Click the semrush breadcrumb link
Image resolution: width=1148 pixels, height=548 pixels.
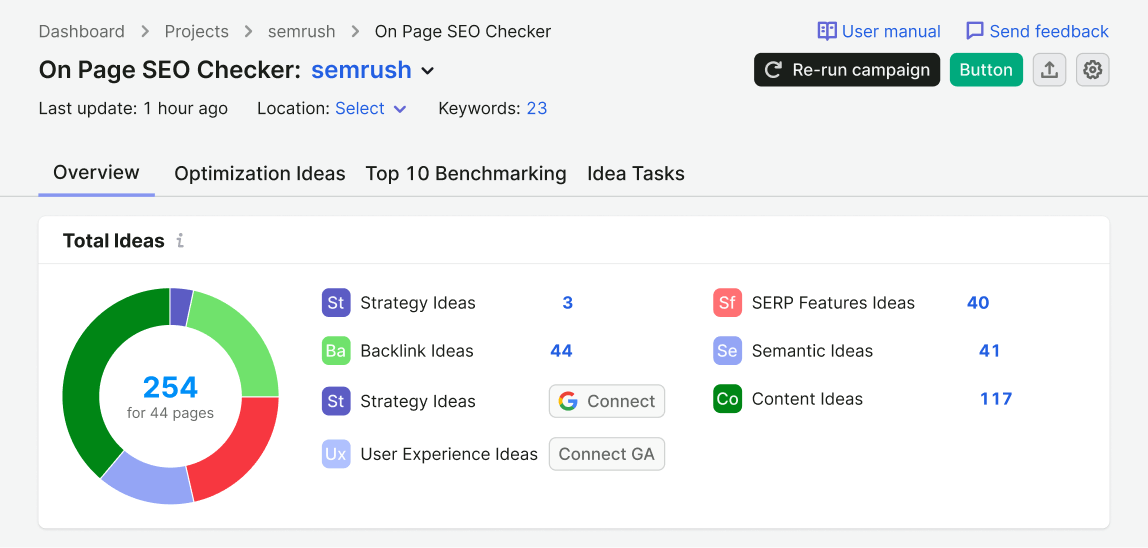(302, 32)
